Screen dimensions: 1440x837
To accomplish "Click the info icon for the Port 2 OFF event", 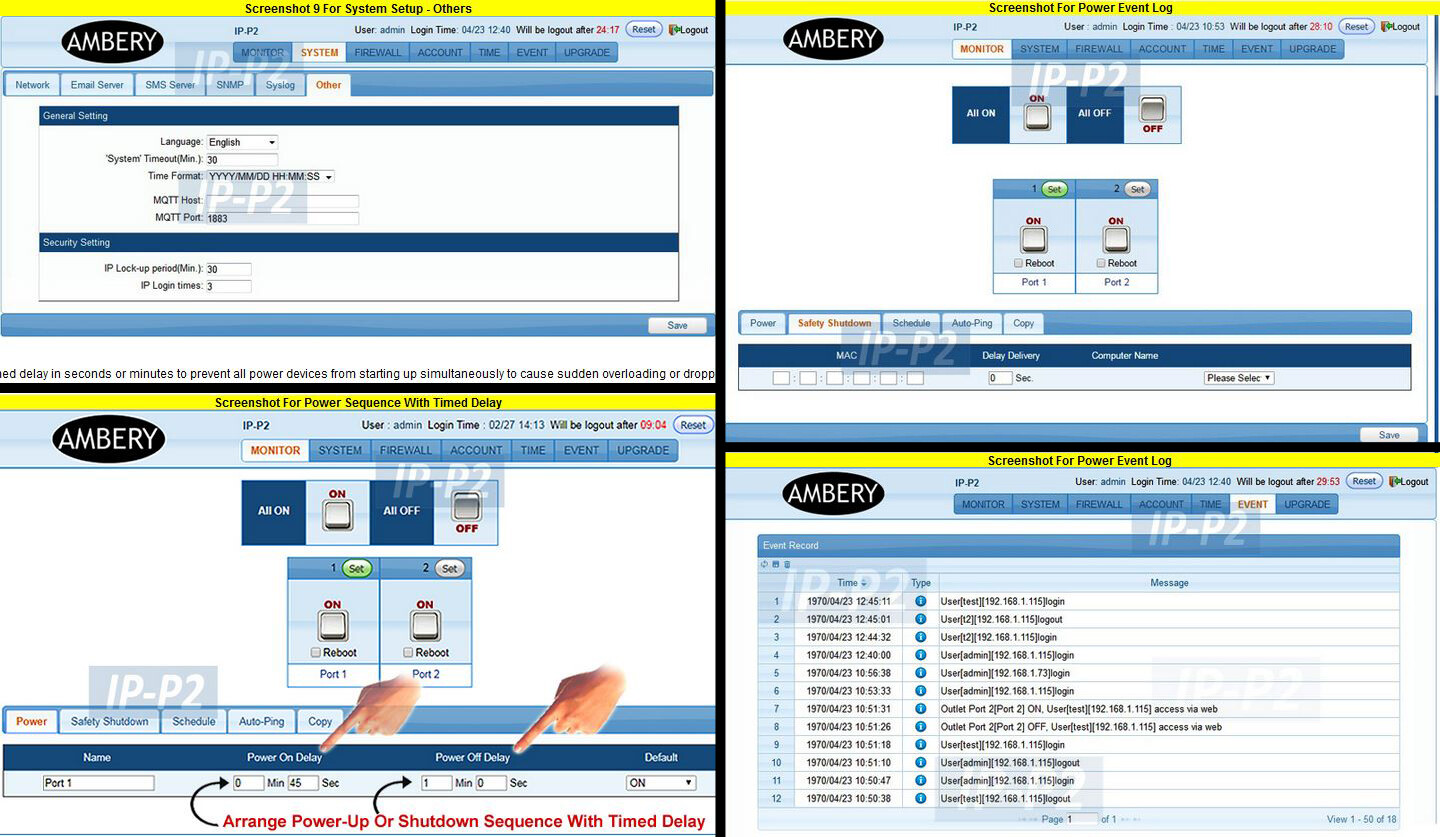I will [921, 727].
